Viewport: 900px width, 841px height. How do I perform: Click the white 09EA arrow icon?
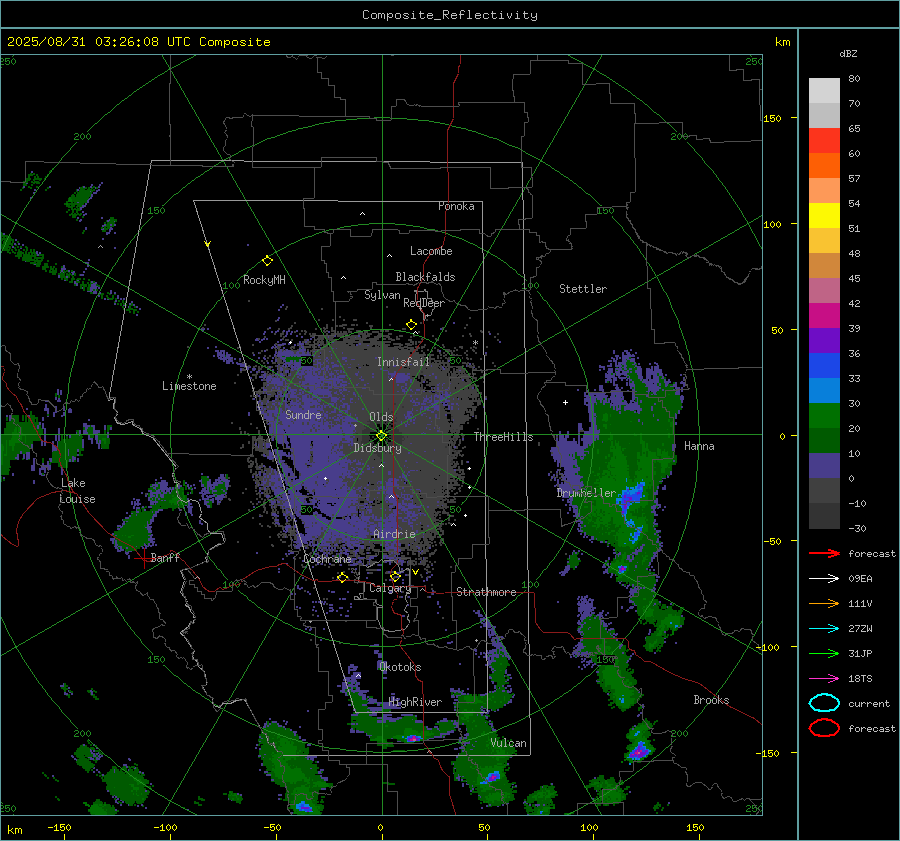click(824, 579)
